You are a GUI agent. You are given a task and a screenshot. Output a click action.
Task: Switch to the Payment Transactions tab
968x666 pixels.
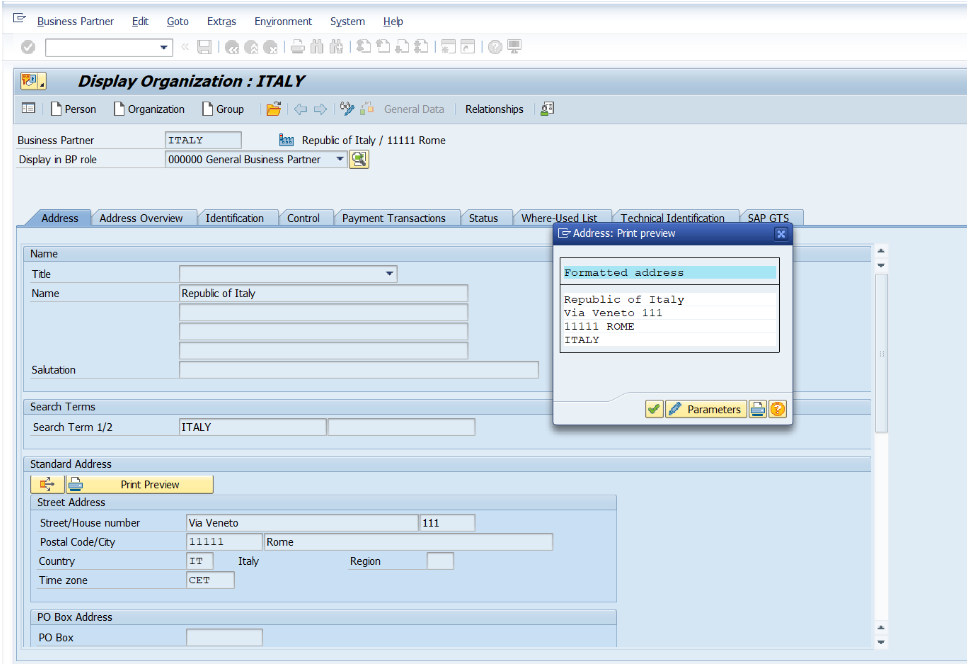[394, 218]
